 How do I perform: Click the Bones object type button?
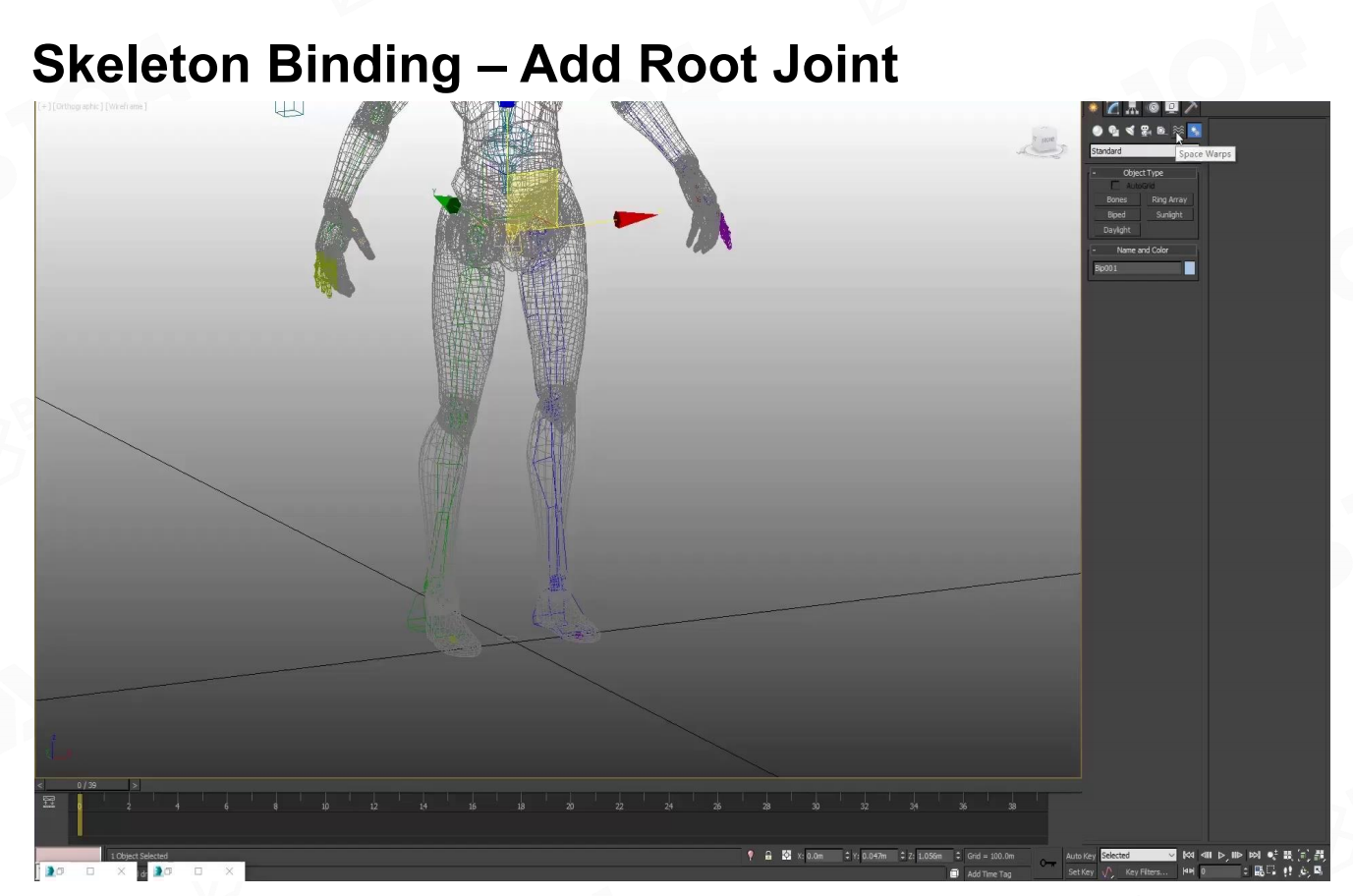[1116, 199]
